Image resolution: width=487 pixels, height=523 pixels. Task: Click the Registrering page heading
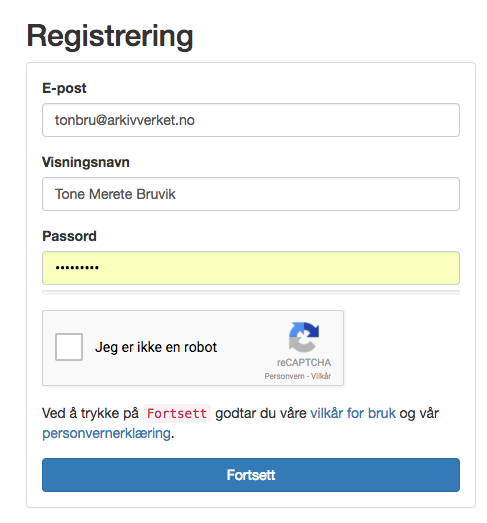[x=110, y=36]
